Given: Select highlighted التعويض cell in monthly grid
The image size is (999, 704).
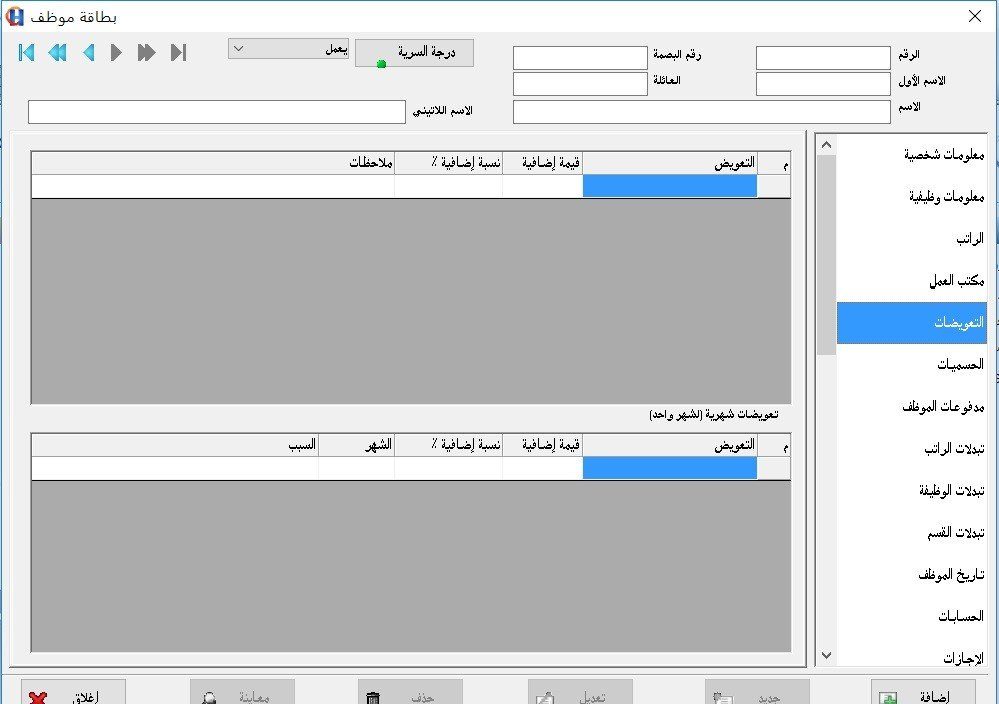Looking at the screenshot, I should [x=670, y=468].
